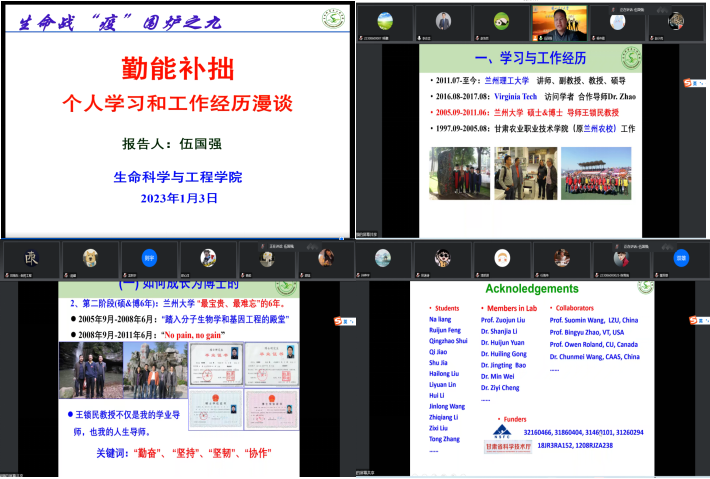Viewport: 710px width, 479px height.
Task: Select the blue circle avatar in bottom-left participant strip
Action: coord(149,257)
